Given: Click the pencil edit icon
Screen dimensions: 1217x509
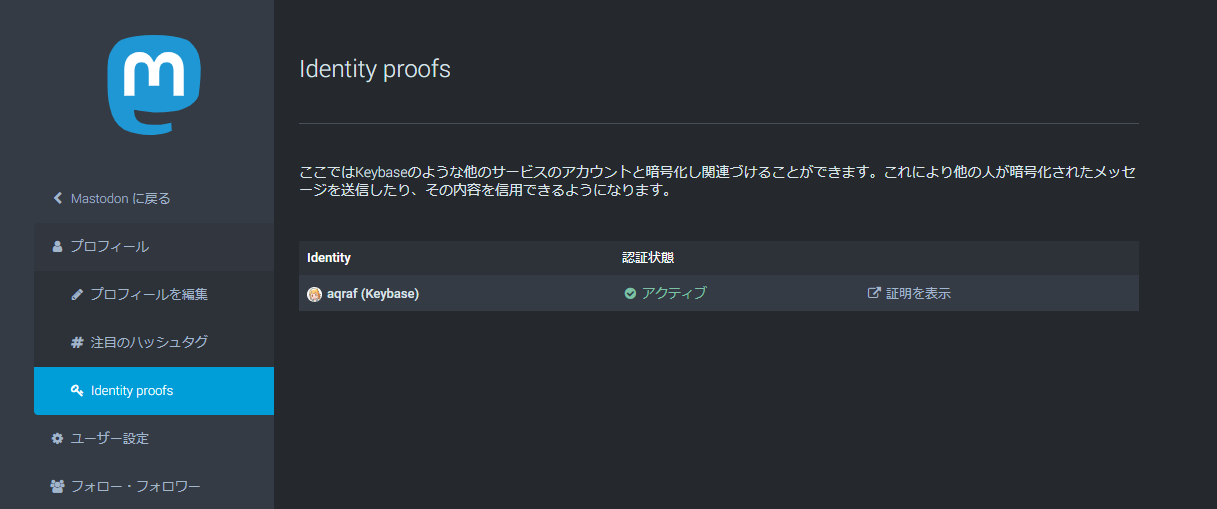Looking at the screenshot, I should point(77,294).
